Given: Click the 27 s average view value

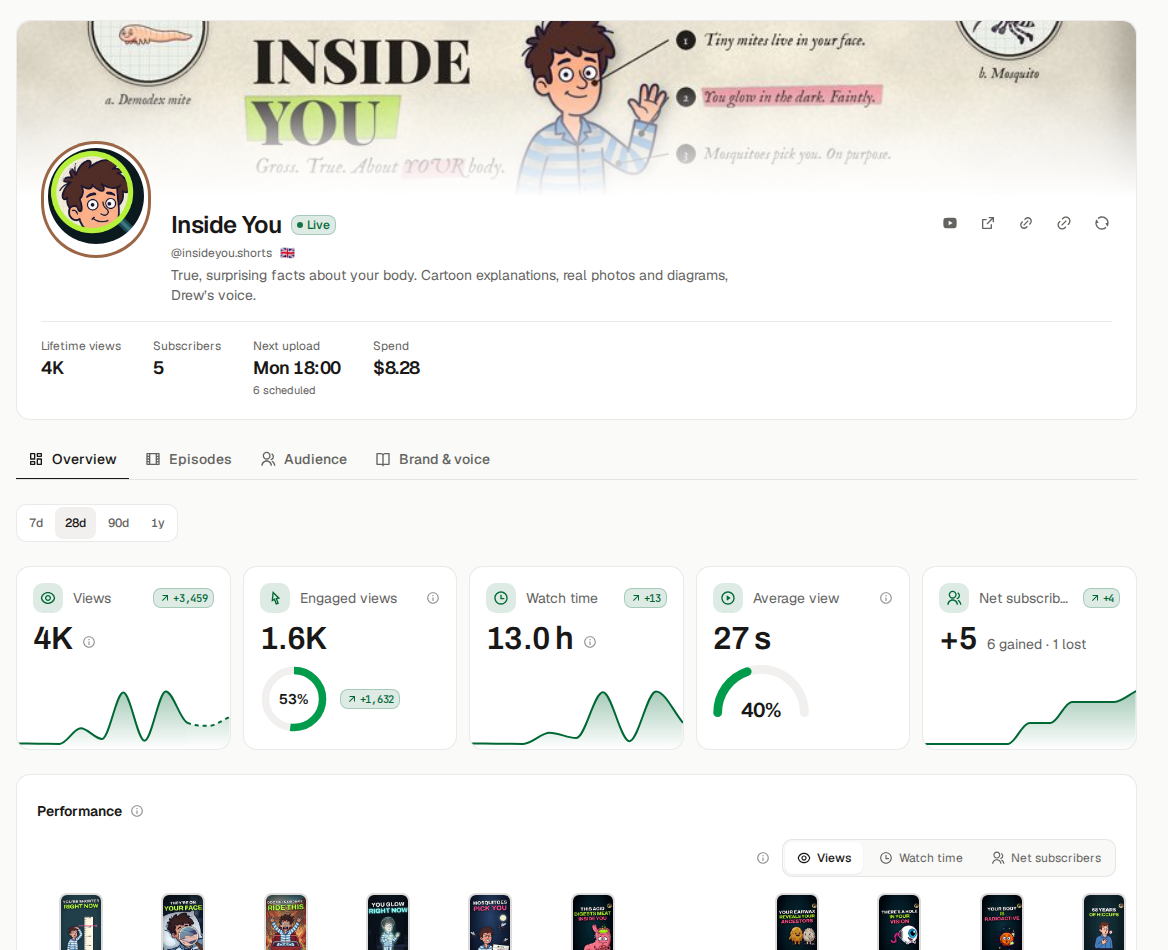Looking at the screenshot, I should coord(742,639).
